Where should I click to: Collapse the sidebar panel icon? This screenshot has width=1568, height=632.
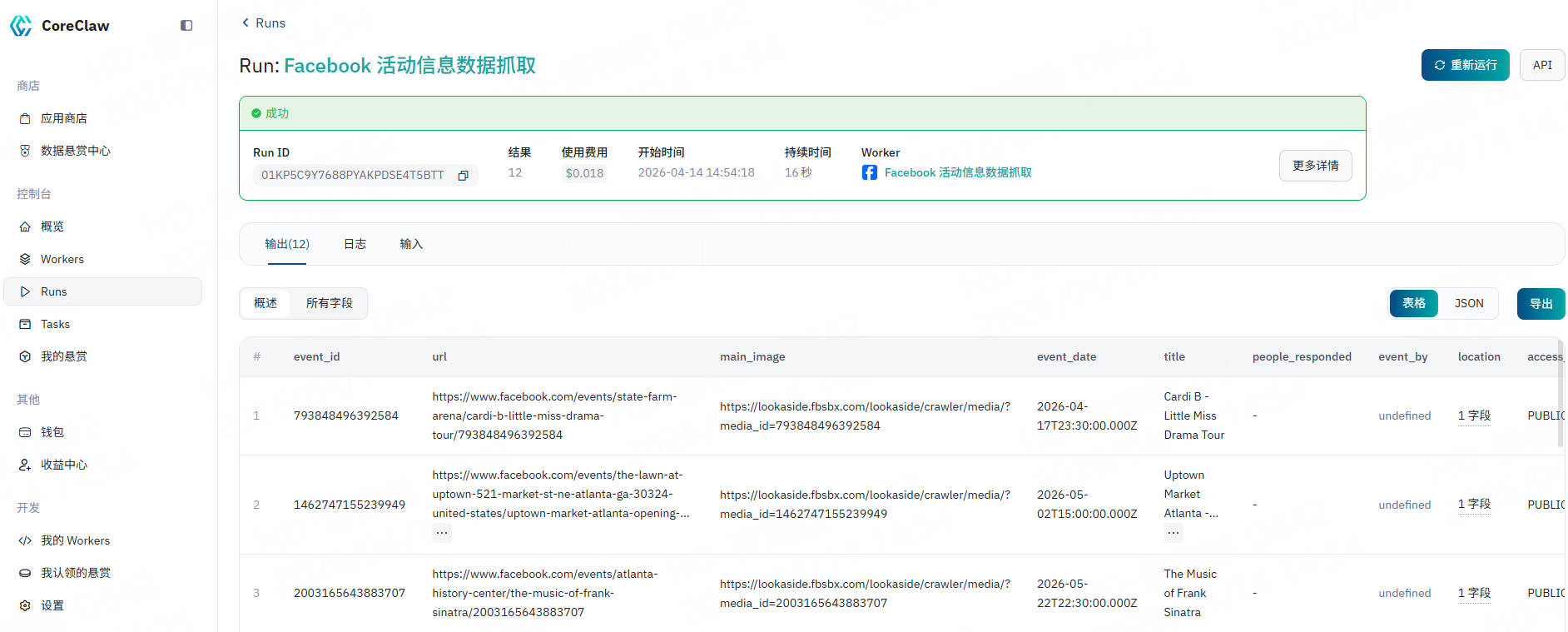point(186,26)
